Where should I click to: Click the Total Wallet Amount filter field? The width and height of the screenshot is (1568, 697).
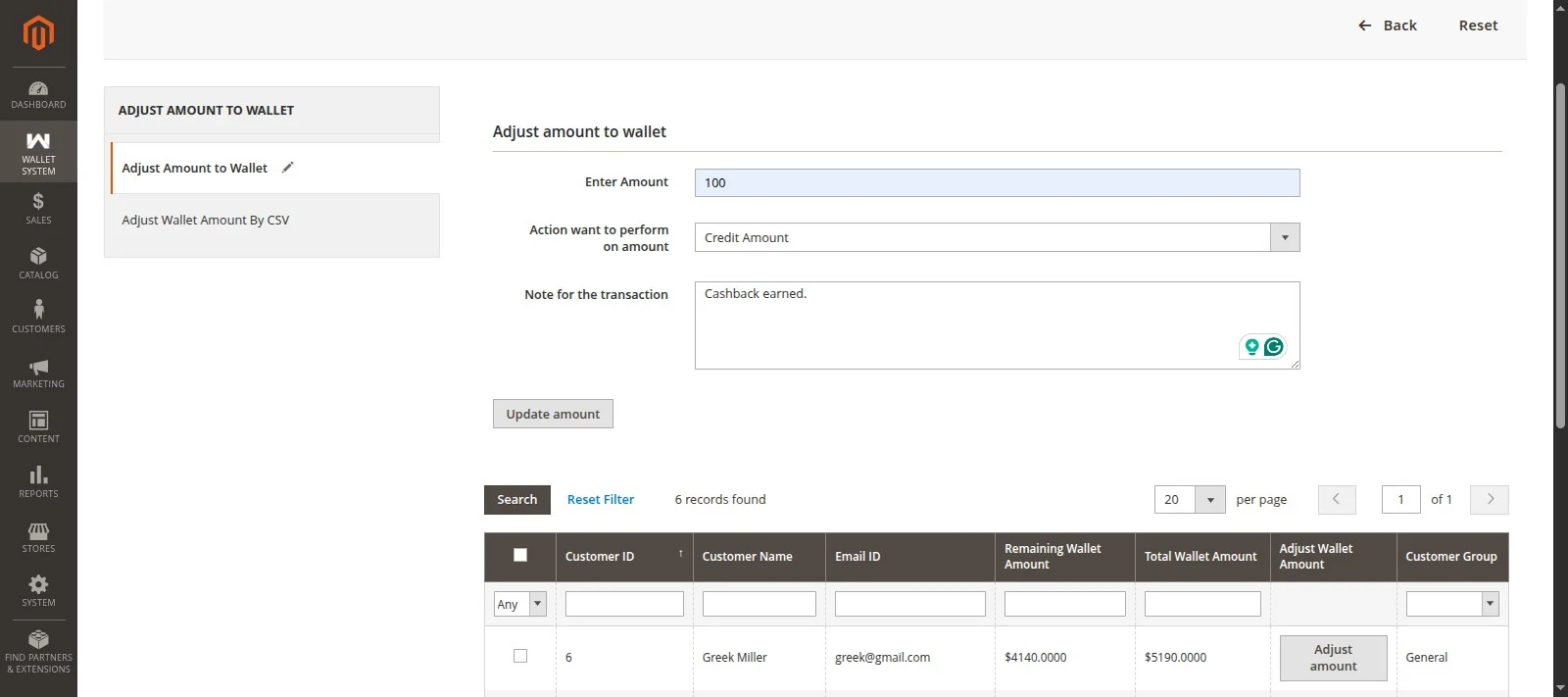click(1202, 604)
